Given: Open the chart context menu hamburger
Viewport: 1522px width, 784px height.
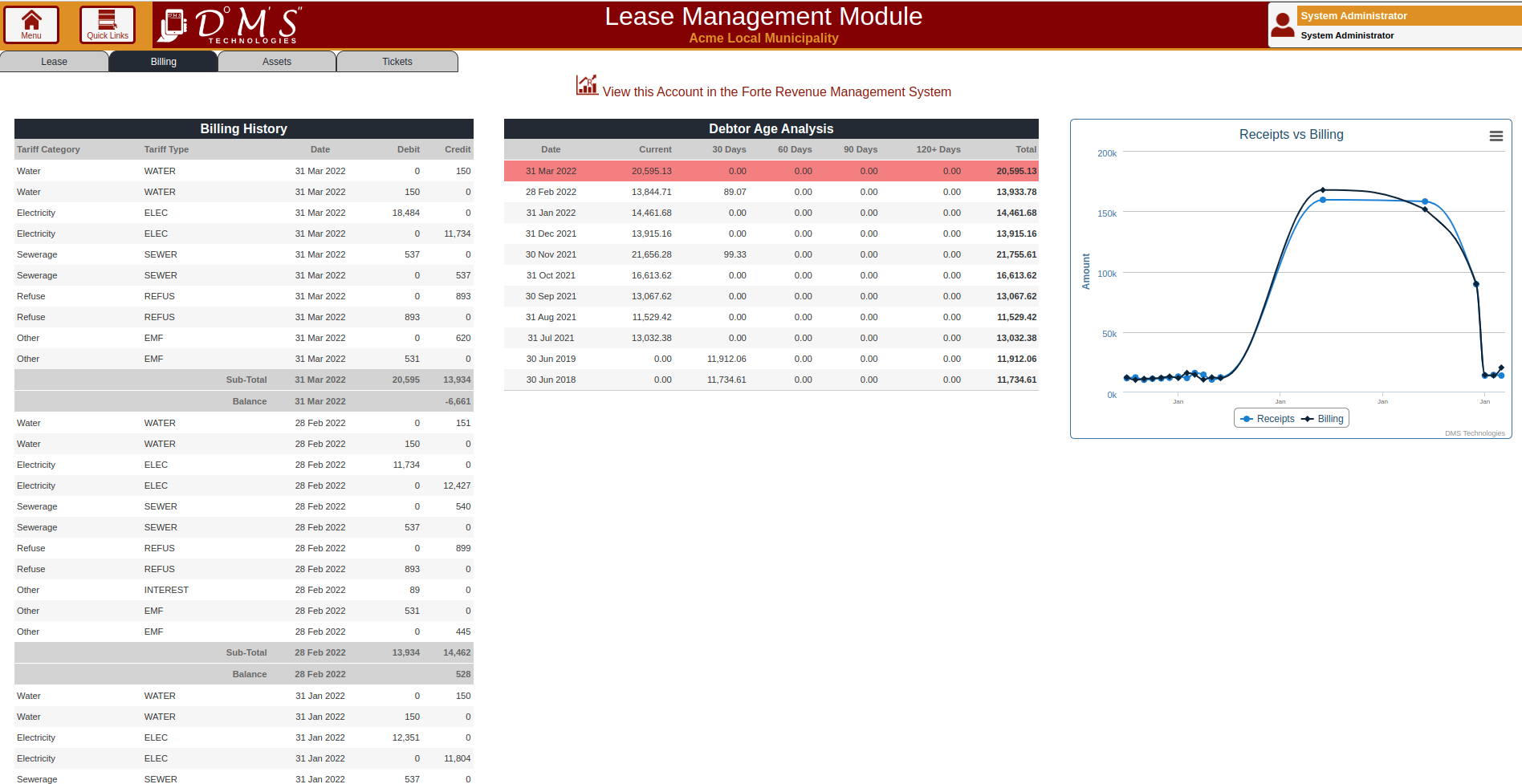Looking at the screenshot, I should click(x=1496, y=136).
